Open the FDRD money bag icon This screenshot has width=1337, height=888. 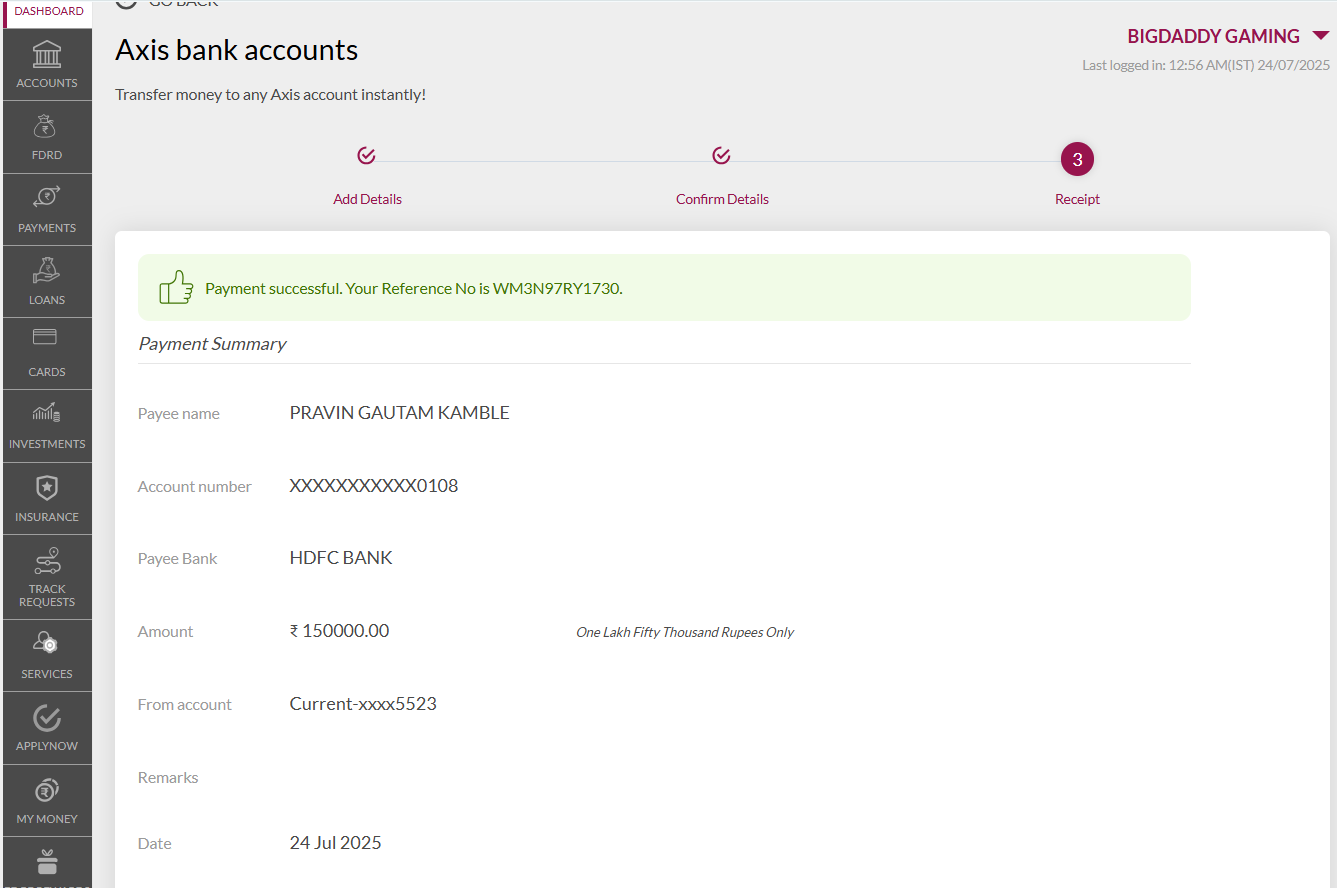(x=47, y=127)
